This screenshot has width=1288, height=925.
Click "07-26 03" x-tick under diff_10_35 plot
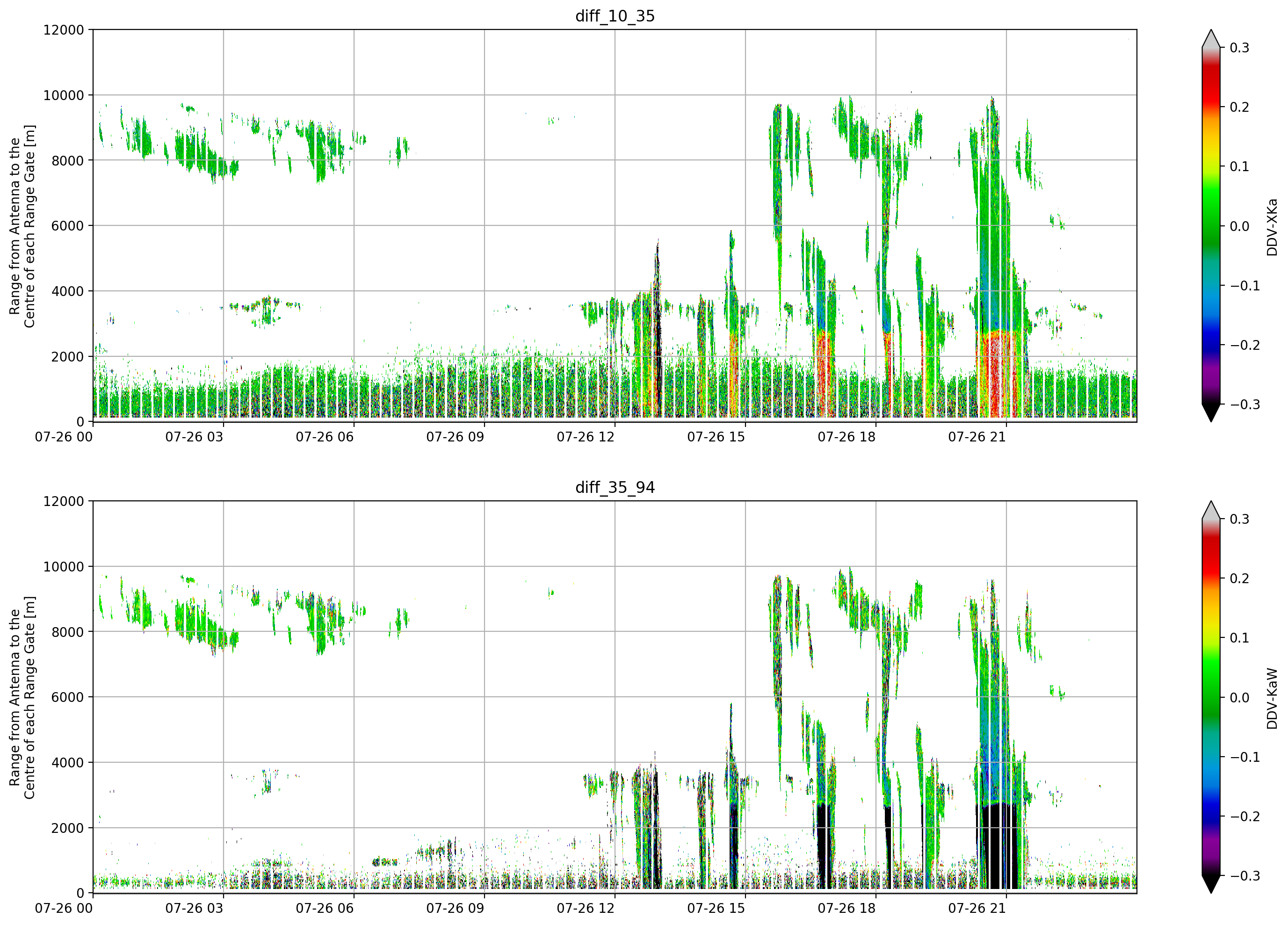194,437
